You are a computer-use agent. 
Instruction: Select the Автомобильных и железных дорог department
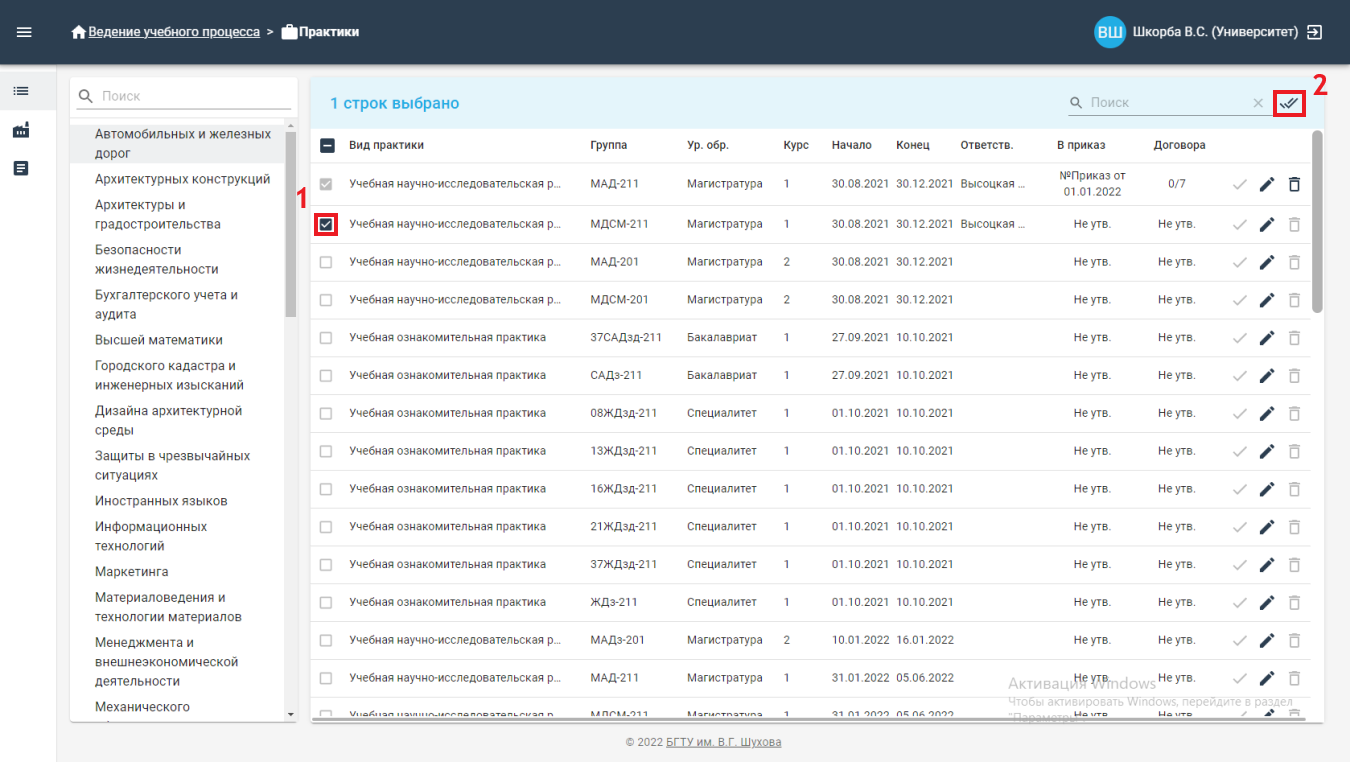pos(177,143)
